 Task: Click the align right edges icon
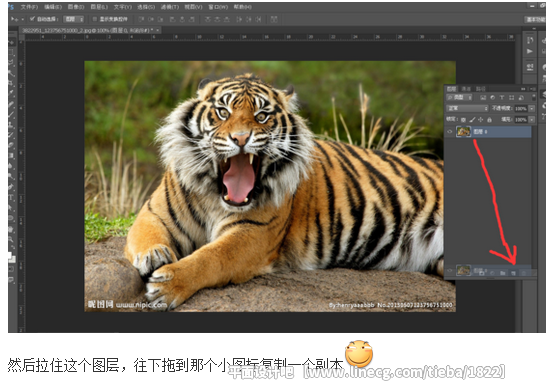tap(192, 19)
